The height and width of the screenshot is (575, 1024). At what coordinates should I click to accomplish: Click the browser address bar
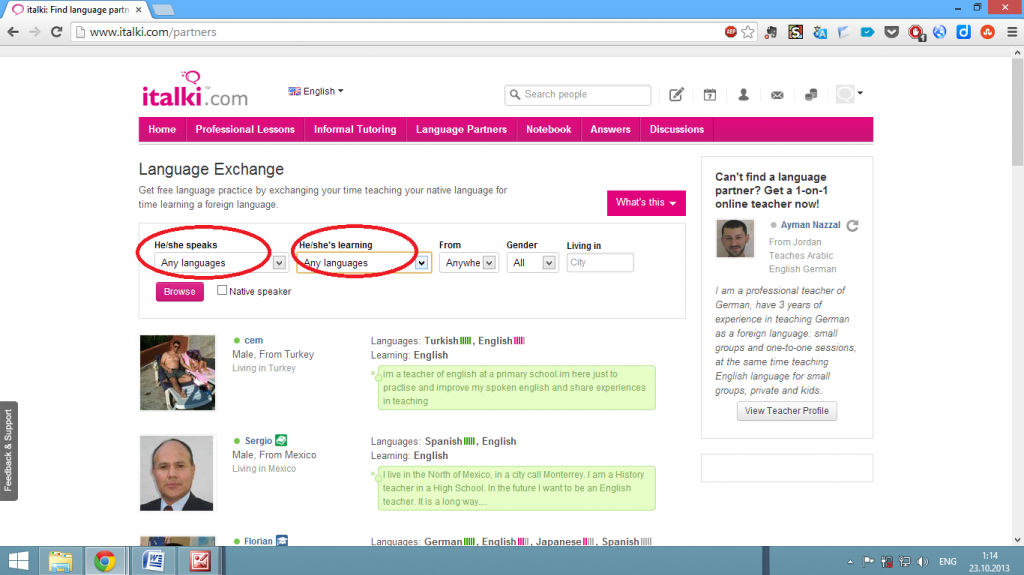(398, 31)
